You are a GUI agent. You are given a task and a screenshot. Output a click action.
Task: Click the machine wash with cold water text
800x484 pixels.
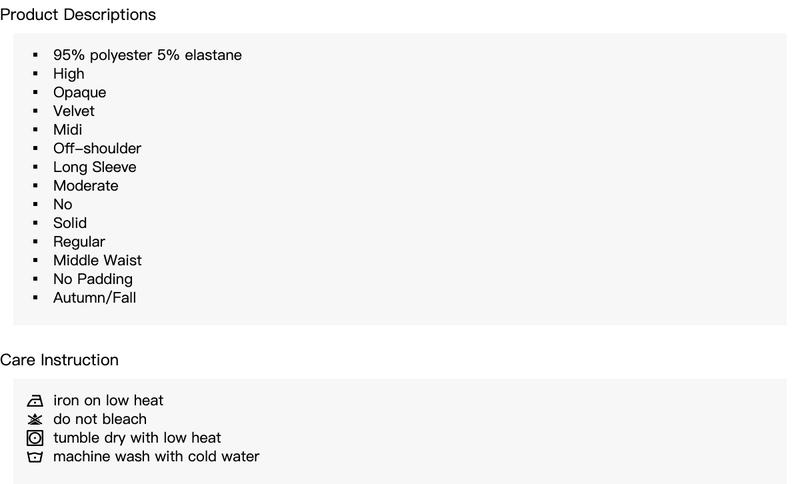click(156, 456)
